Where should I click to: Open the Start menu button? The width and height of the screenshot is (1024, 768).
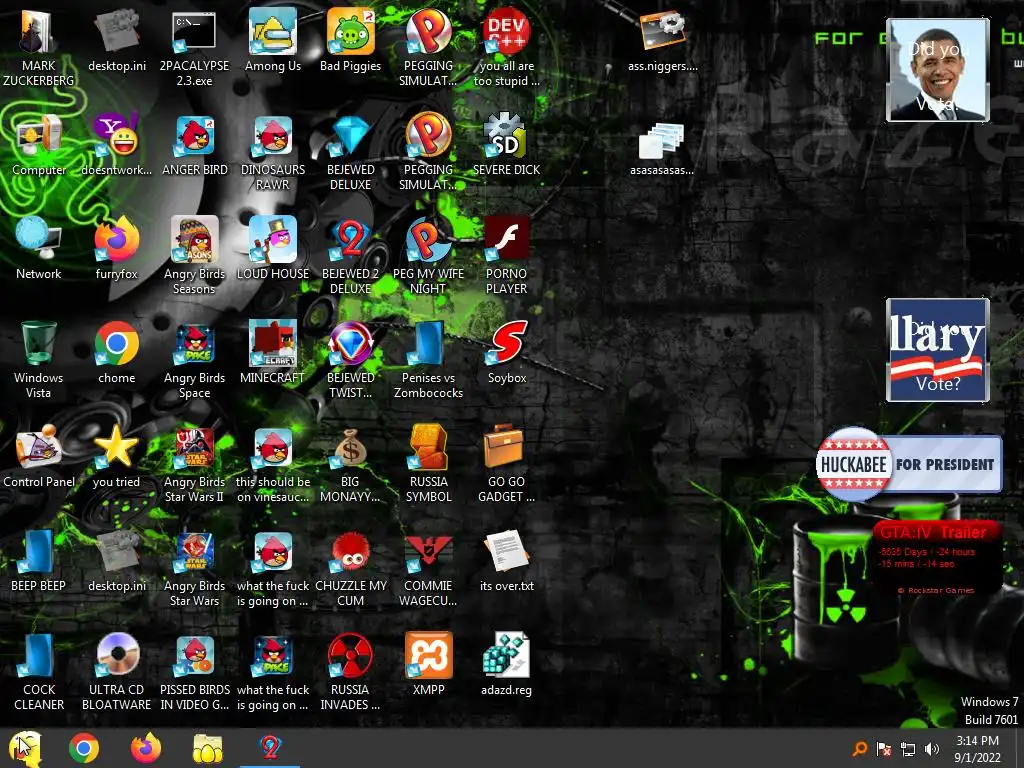[x=25, y=748]
